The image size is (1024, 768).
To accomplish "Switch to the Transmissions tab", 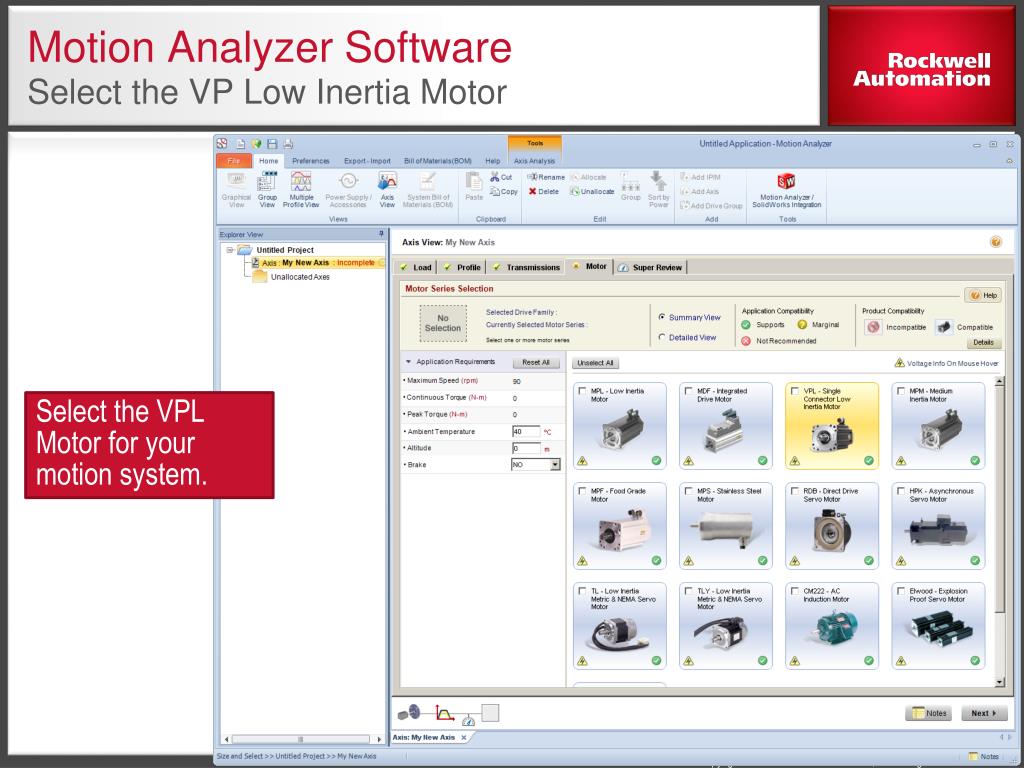I will coord(526,267).
